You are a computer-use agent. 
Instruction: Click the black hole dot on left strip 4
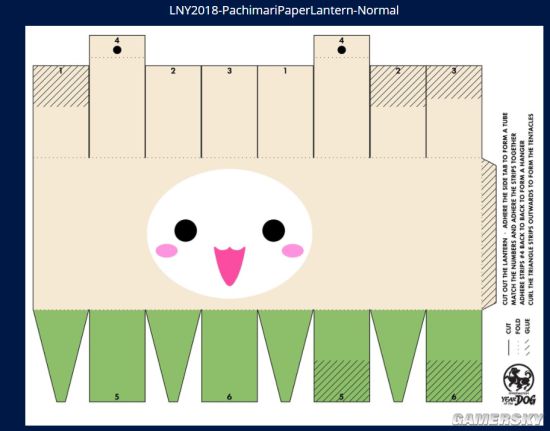pos(117,50)
